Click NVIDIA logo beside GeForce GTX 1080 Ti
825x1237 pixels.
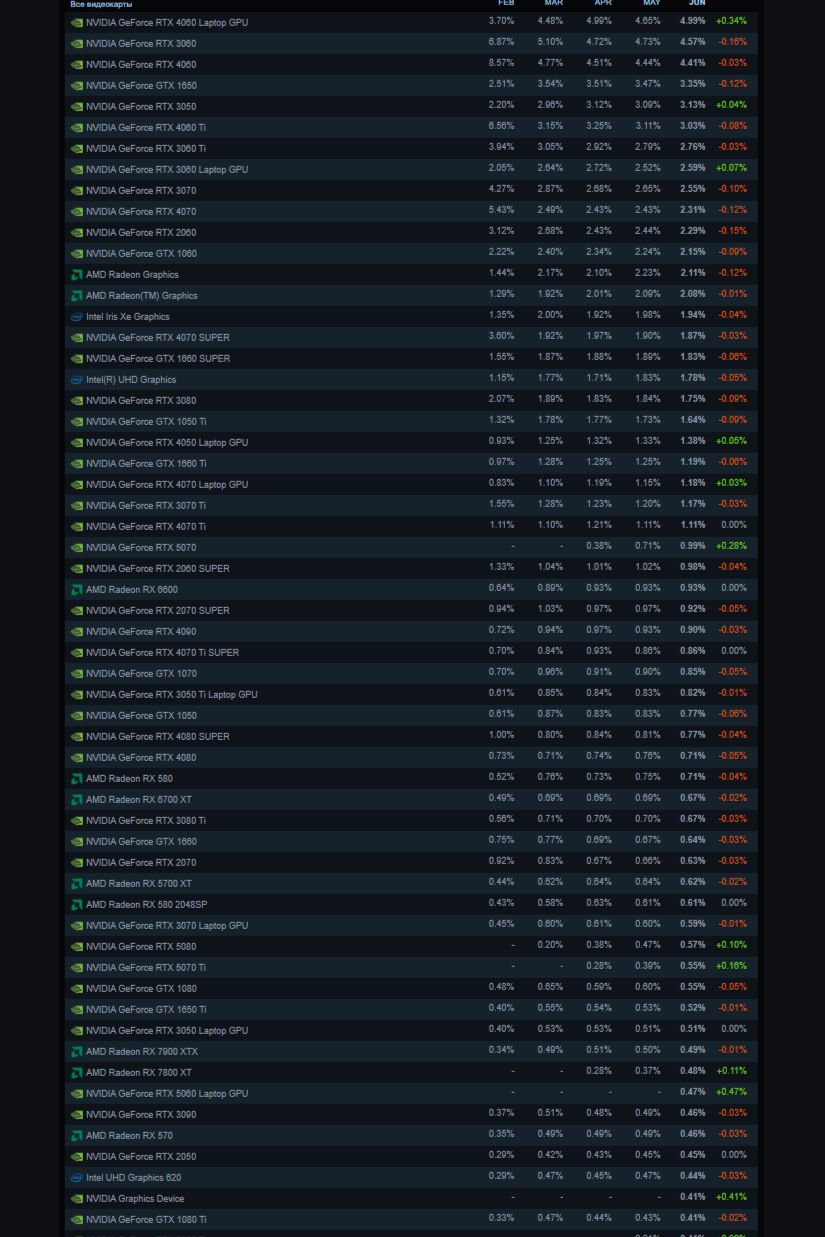click(77, 1219)
